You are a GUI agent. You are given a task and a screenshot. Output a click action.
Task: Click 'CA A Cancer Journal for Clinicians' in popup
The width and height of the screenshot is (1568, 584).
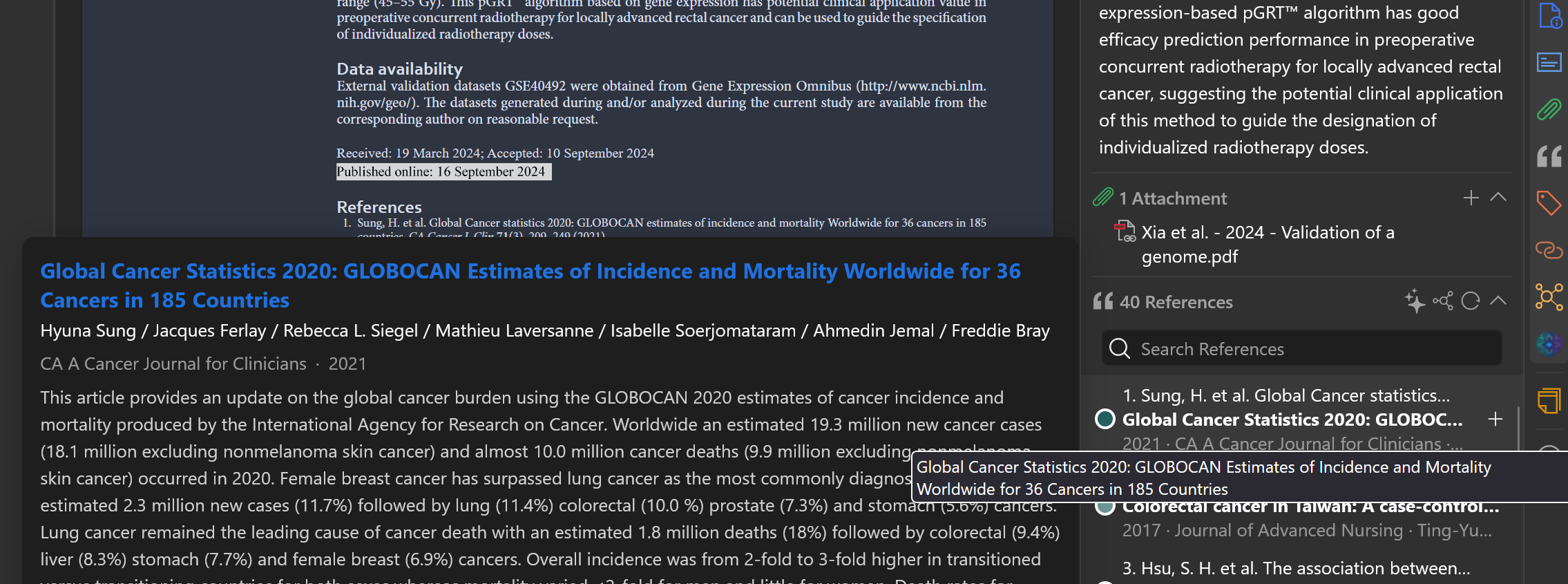(x=173, y=364)
